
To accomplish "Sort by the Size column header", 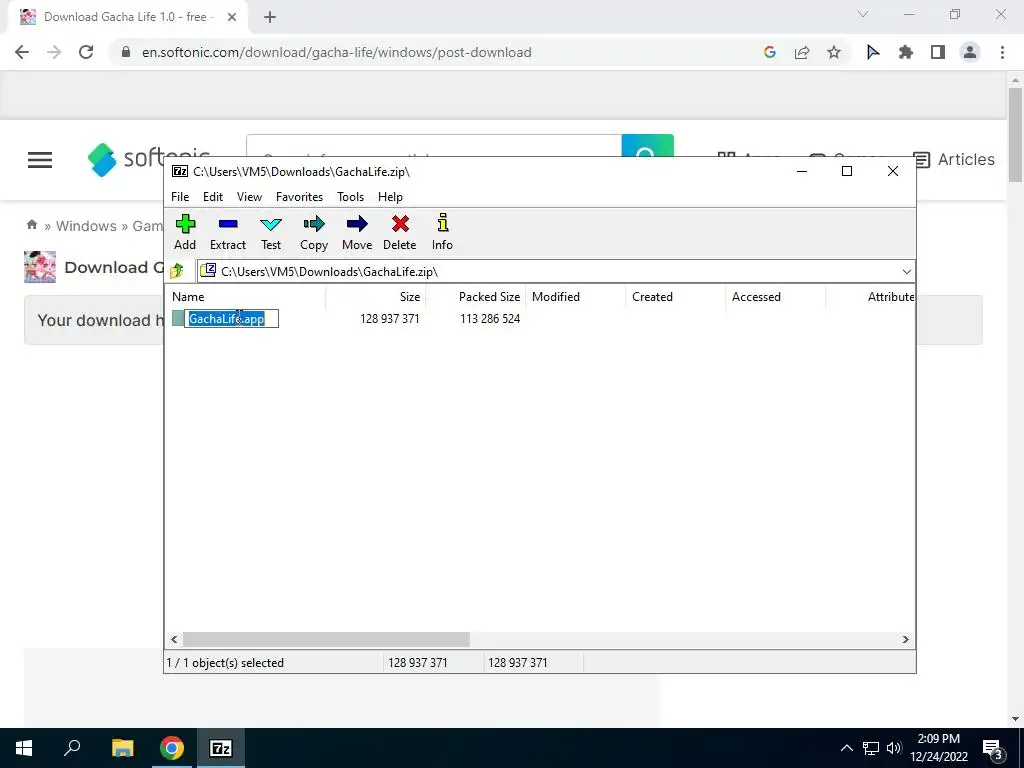I will click(x=376, y=296).
